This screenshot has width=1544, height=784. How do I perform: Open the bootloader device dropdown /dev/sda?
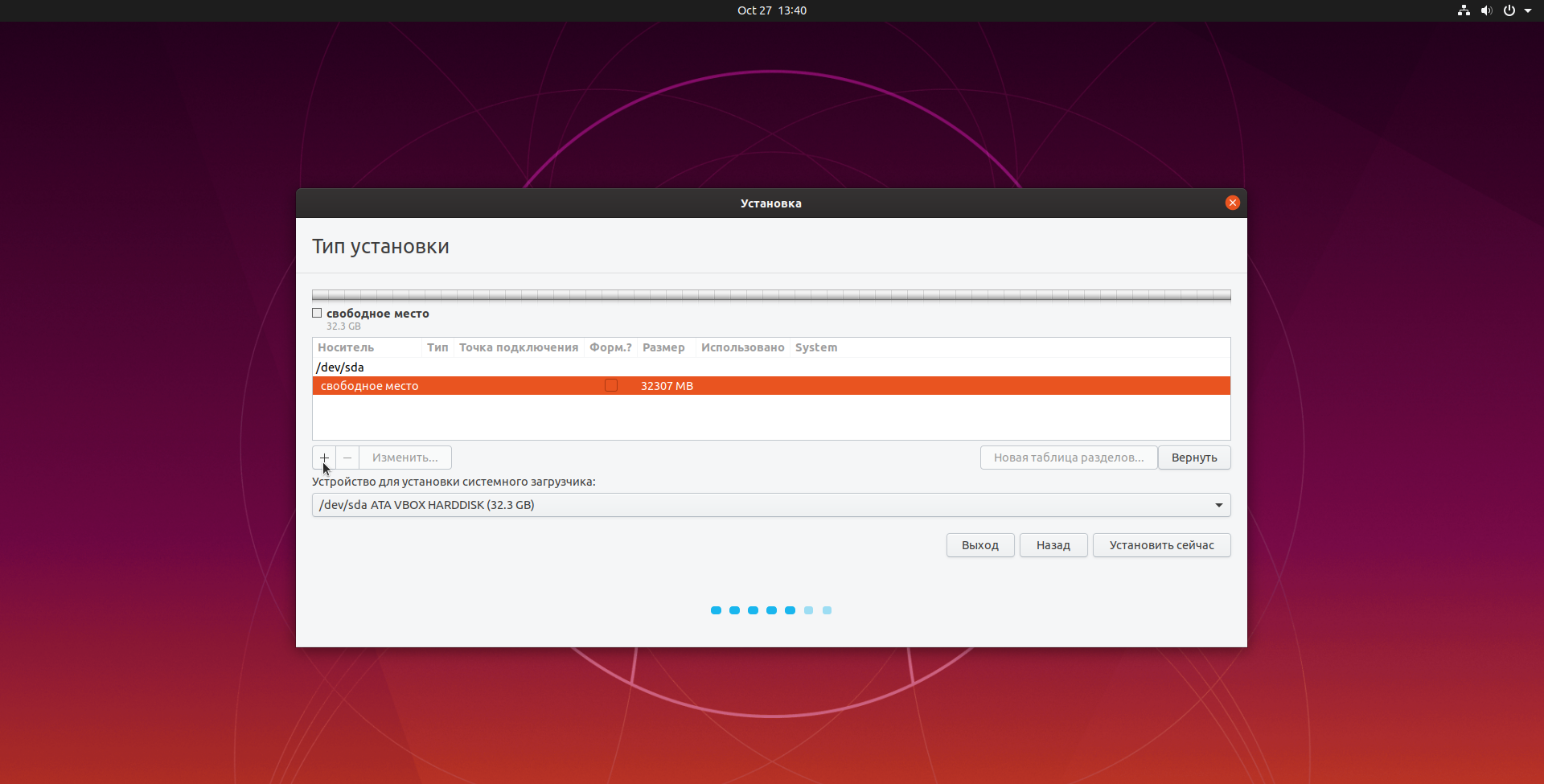pos(771,505)
